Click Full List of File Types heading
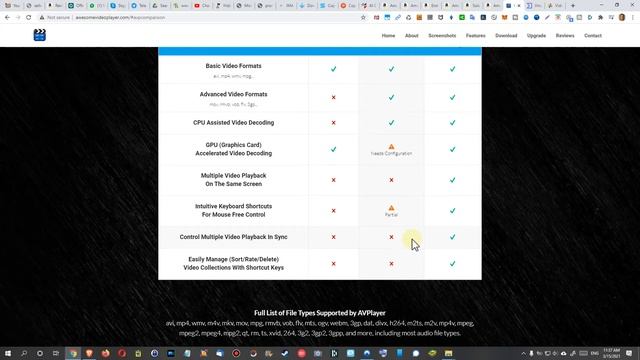The width and height of the screenshot is (640, 360). point(320,313)
